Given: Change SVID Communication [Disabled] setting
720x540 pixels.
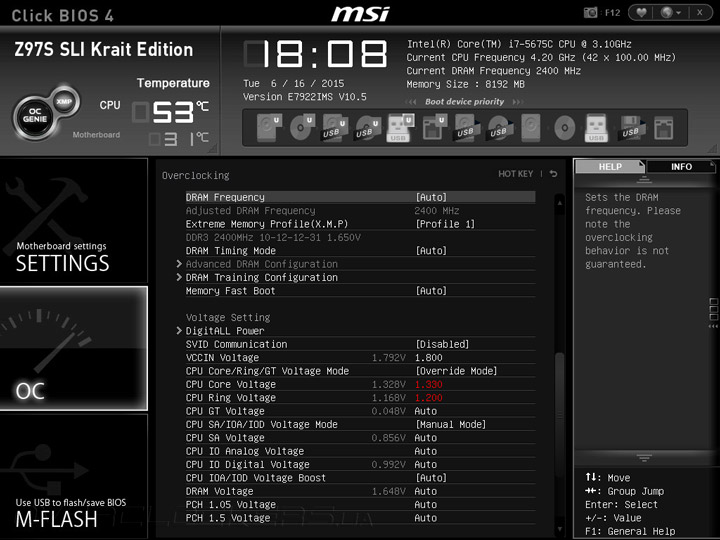Looking at the screenshot, I should coord(442,344).
